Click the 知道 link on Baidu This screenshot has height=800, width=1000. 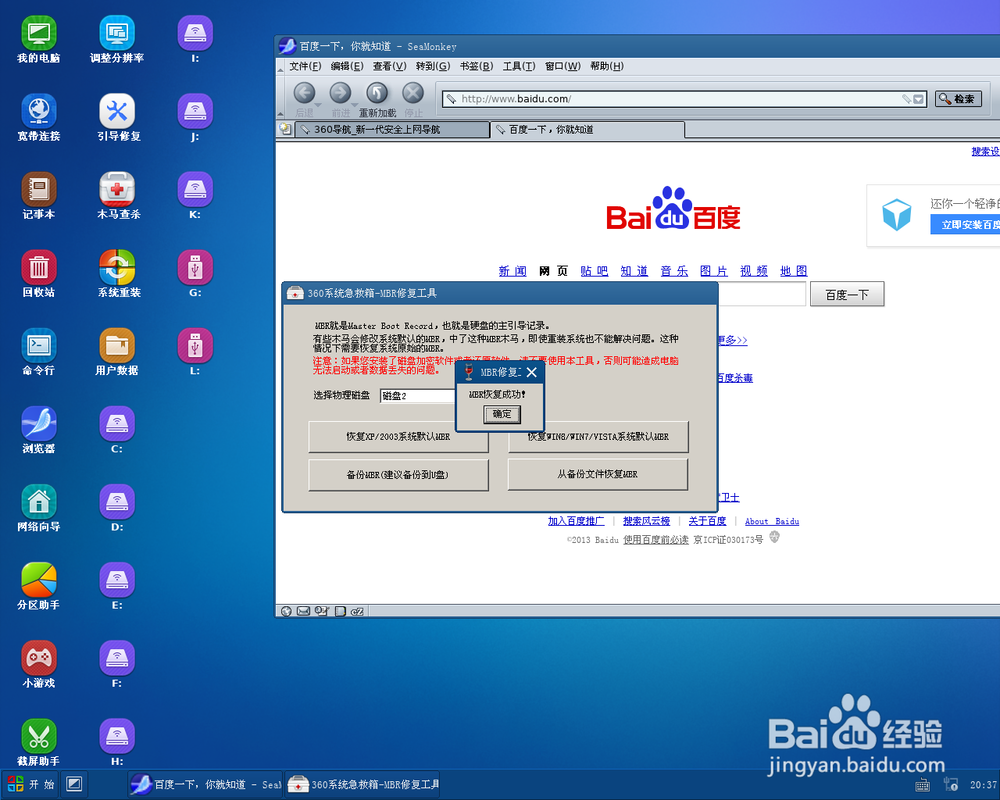(x=634, y=271)
